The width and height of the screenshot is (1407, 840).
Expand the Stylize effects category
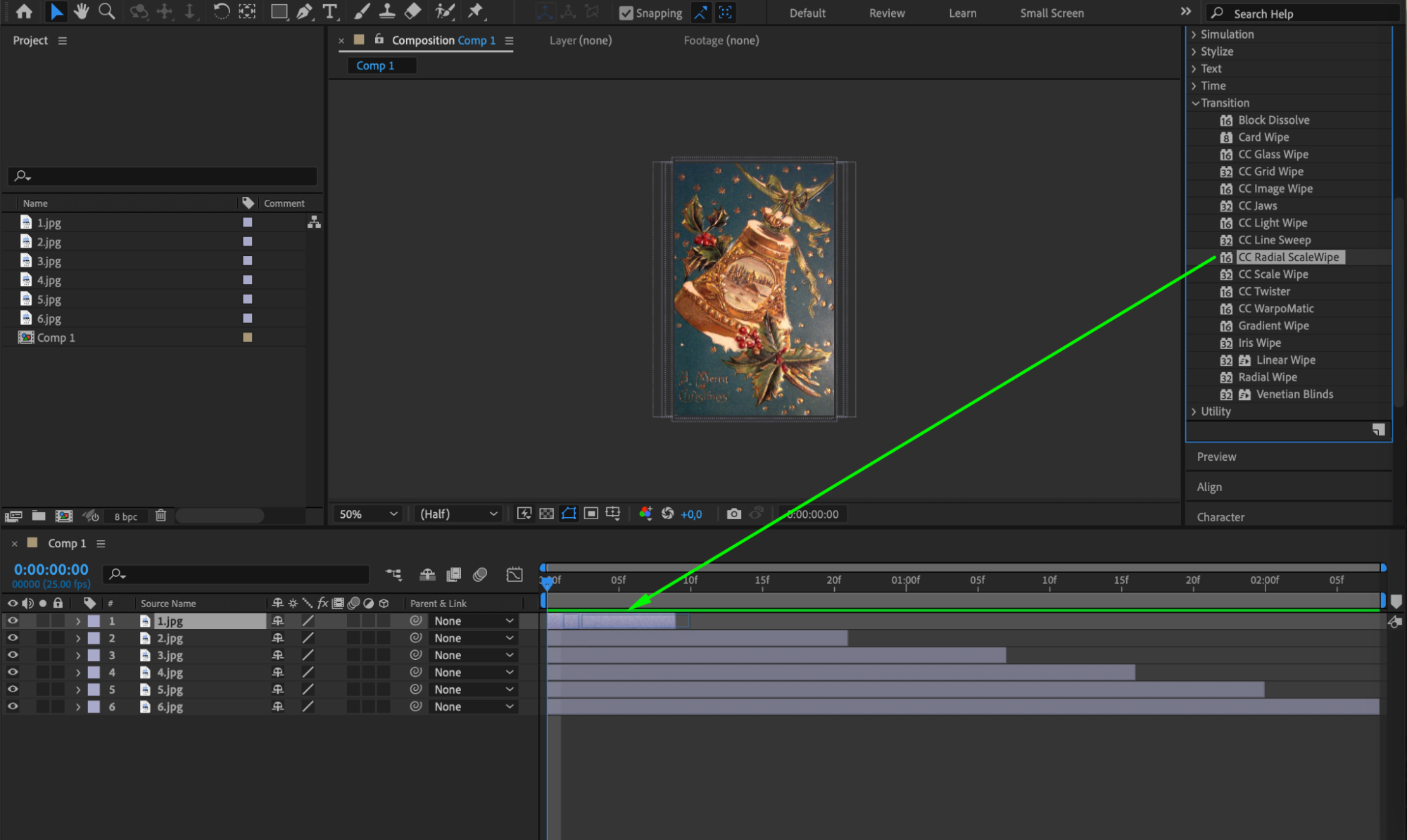pyautogui.click(x=1216, y=51)
